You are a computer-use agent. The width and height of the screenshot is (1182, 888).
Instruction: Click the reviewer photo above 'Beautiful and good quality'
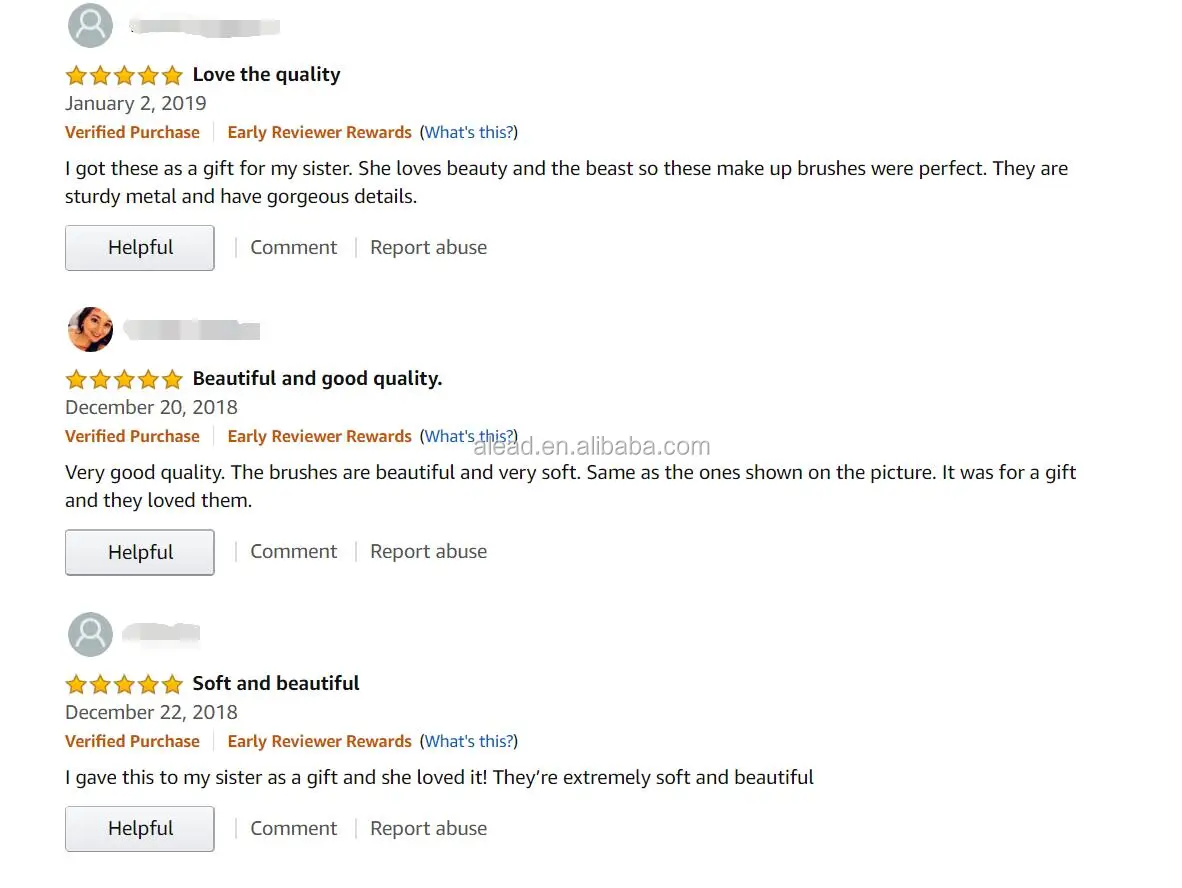tap(90, 329)
